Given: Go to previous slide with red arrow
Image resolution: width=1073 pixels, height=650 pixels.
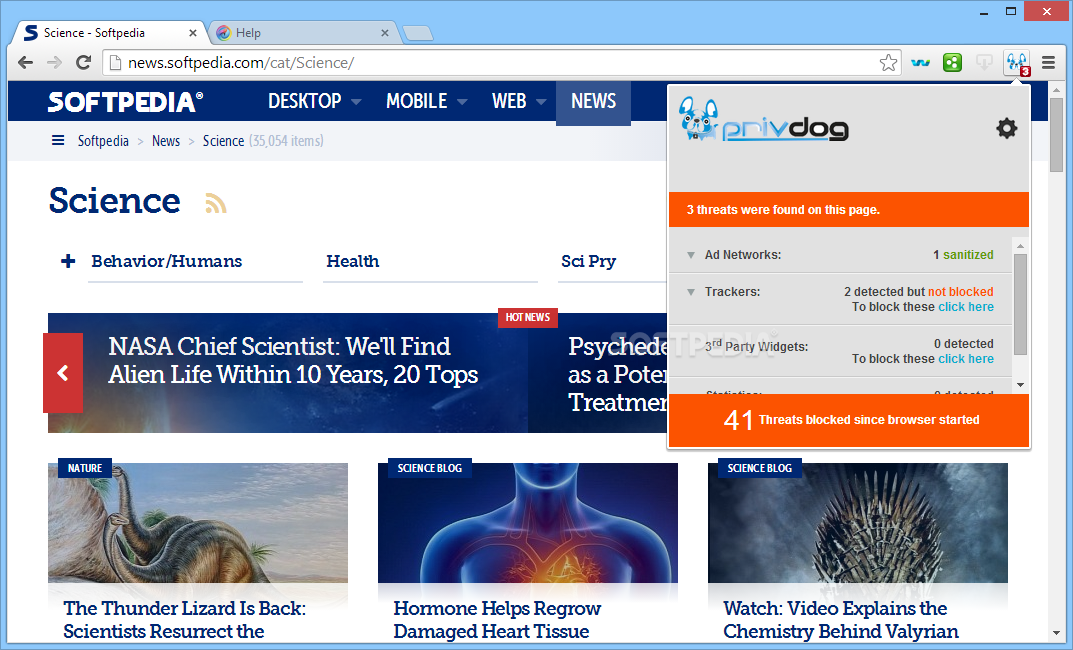Looking at the screenshot, I should (x=63, y=373).
